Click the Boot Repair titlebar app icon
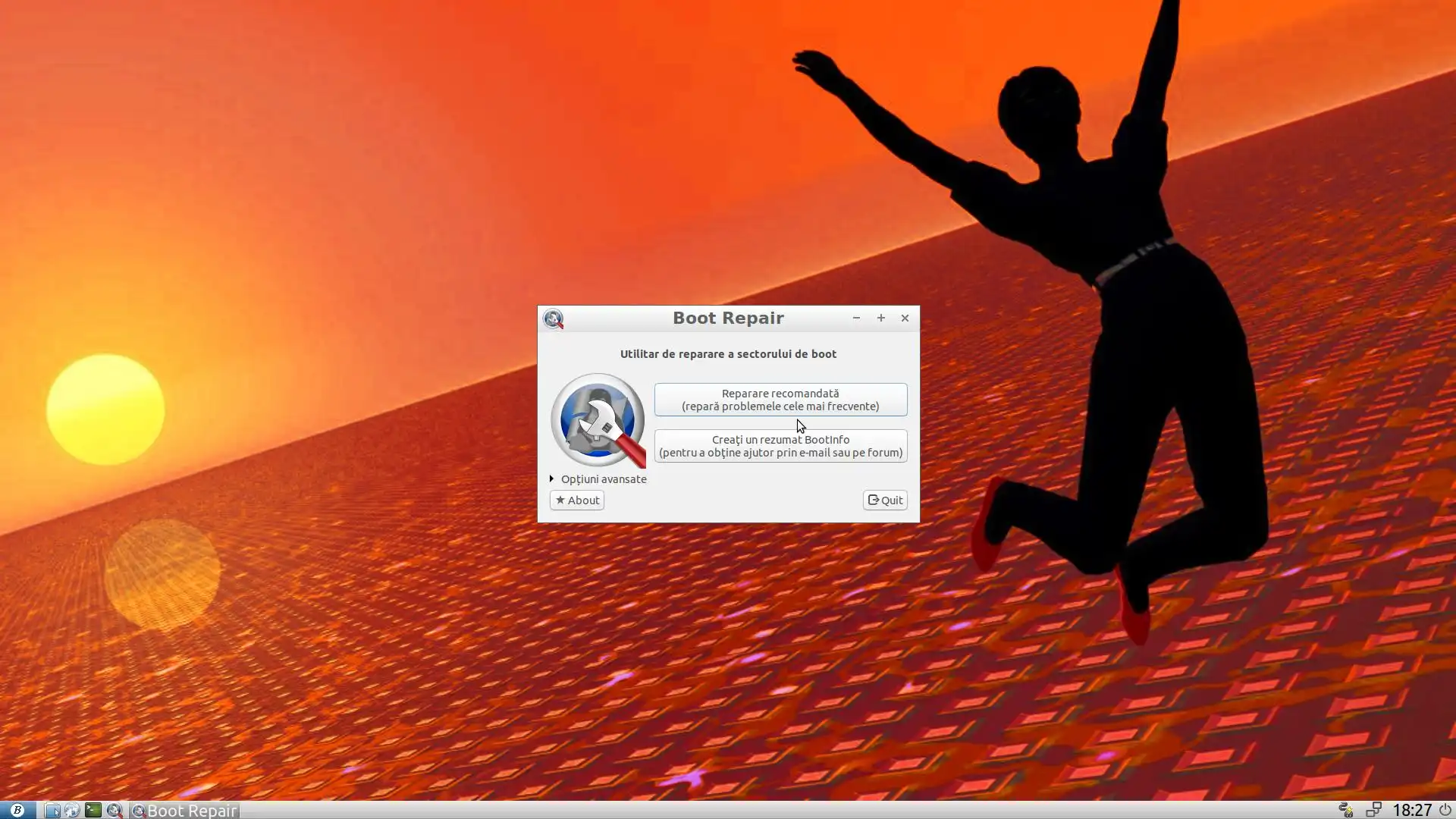1456x819 pixels. click(554, 318)
